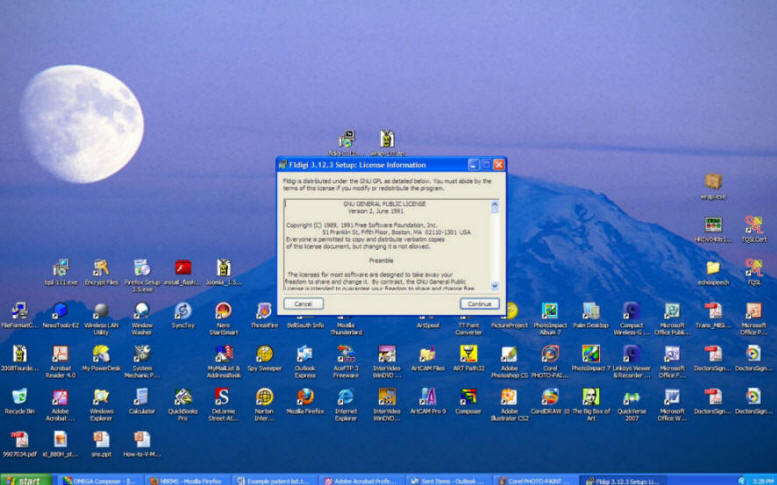The height and width of the screenshot is (485, 777).
Task: Select the Adobe Illustrator CS2 icon
Action: coord(509,405)
